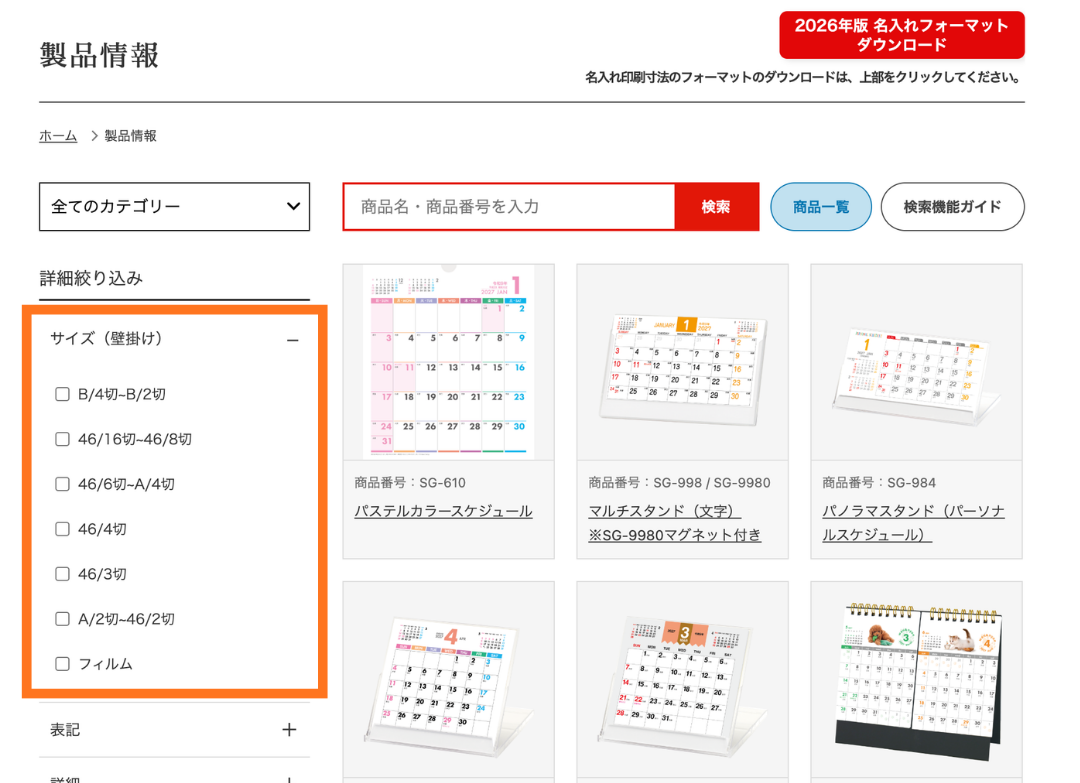1080x783 pixels.
Task: Enable the 46/4切 size filter
Action: pos(63,529)
